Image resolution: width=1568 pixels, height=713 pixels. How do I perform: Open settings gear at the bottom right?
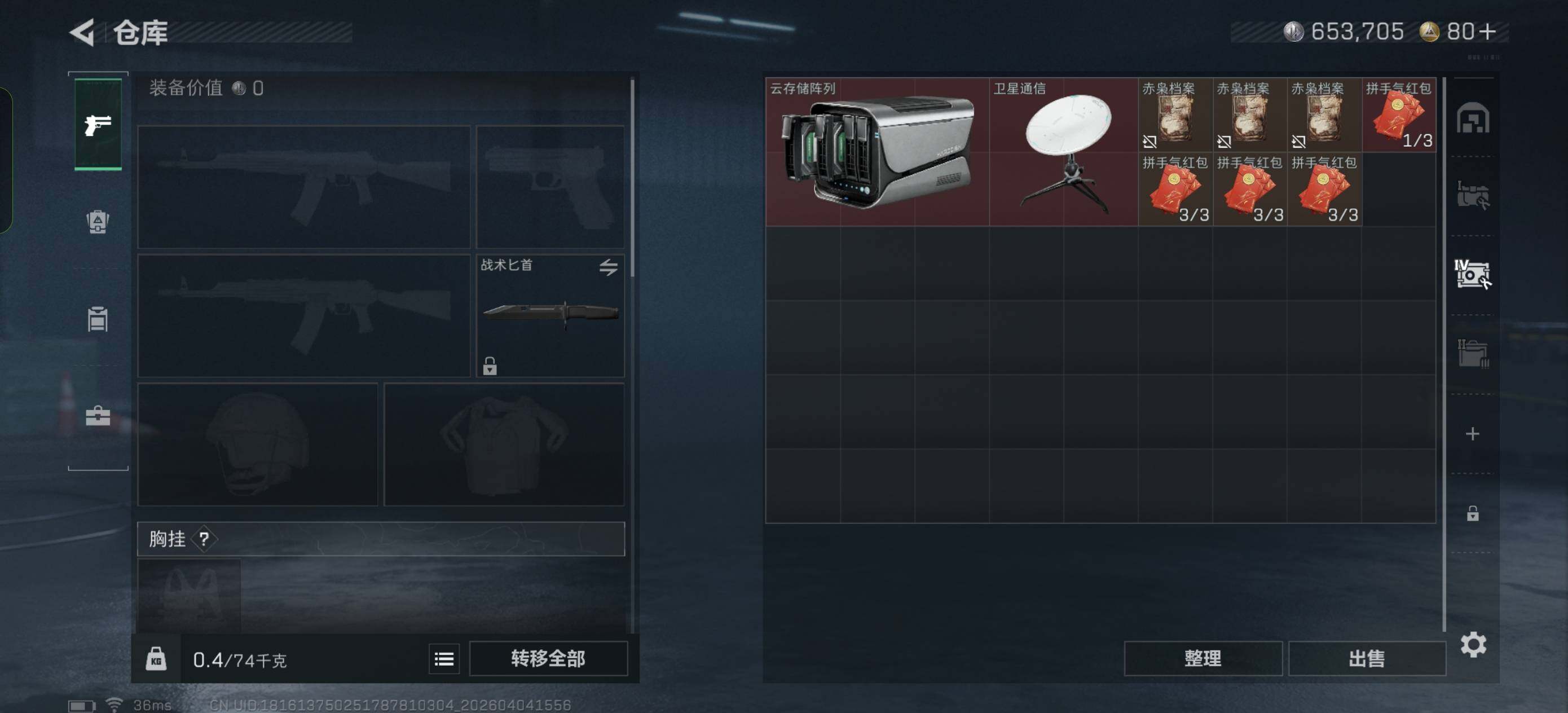click(x=1473, y=644)
